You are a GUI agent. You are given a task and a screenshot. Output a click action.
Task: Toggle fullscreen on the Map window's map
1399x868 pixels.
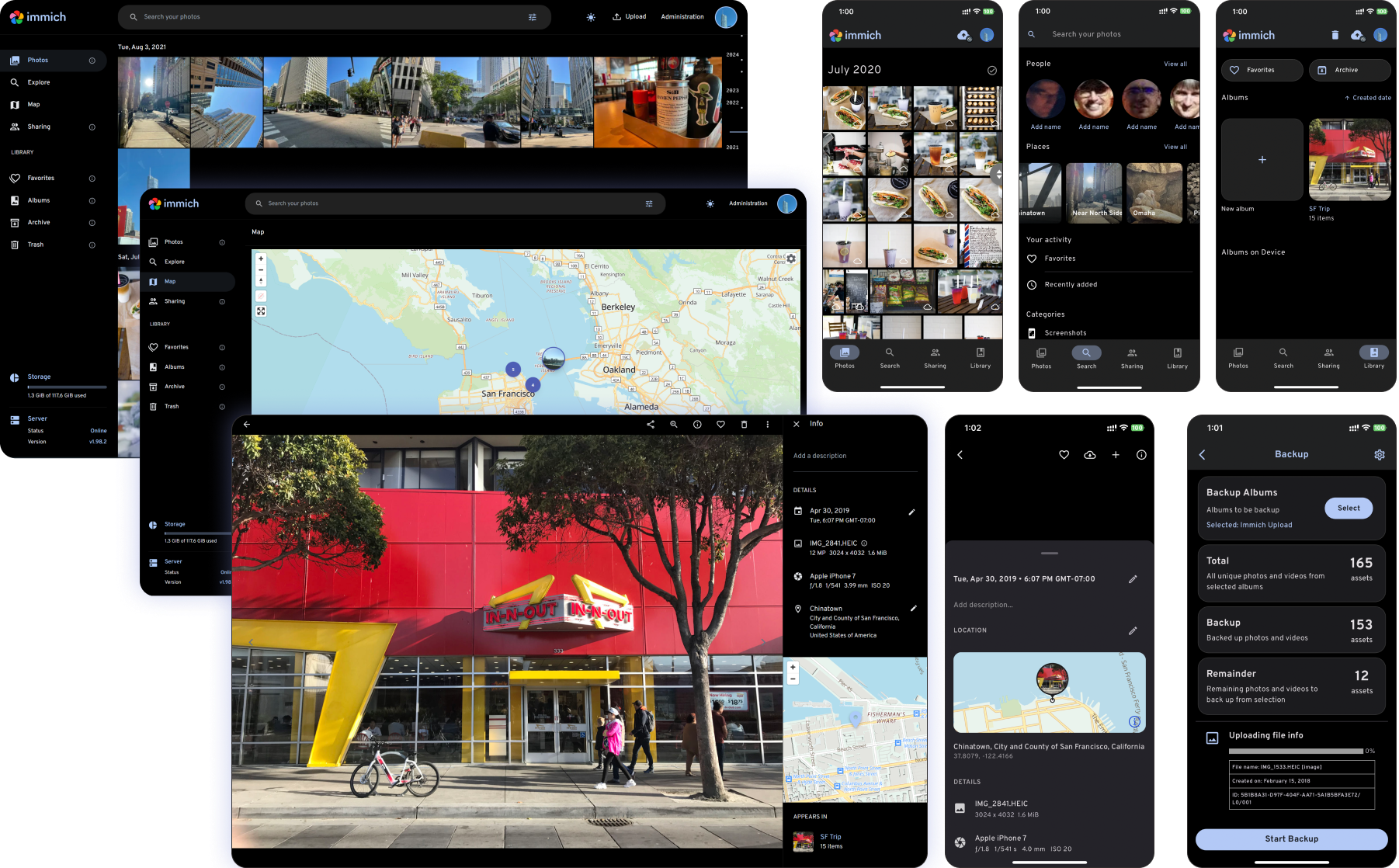[261, 311]
